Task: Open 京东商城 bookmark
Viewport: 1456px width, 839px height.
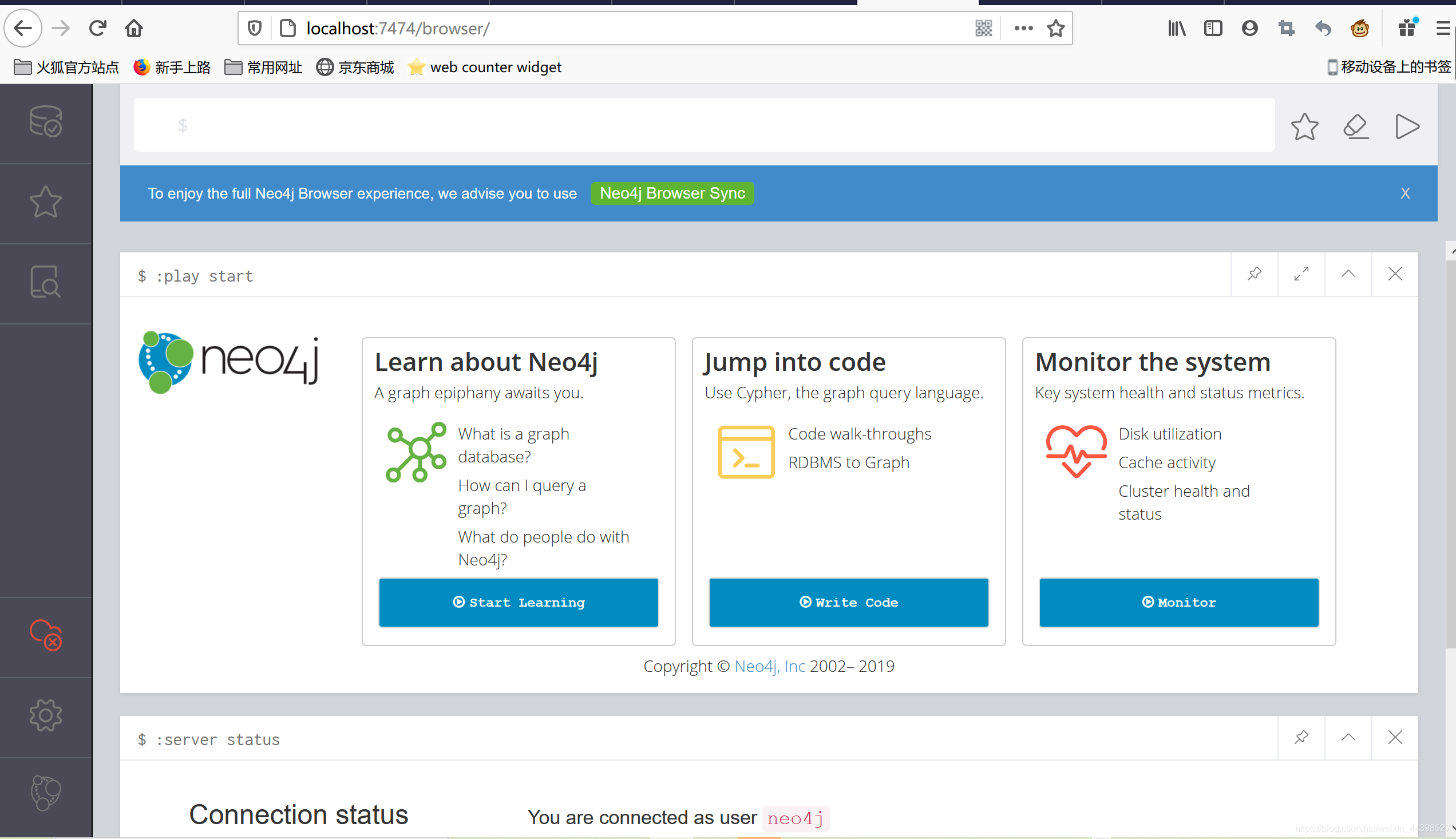Action: (355, 68)
